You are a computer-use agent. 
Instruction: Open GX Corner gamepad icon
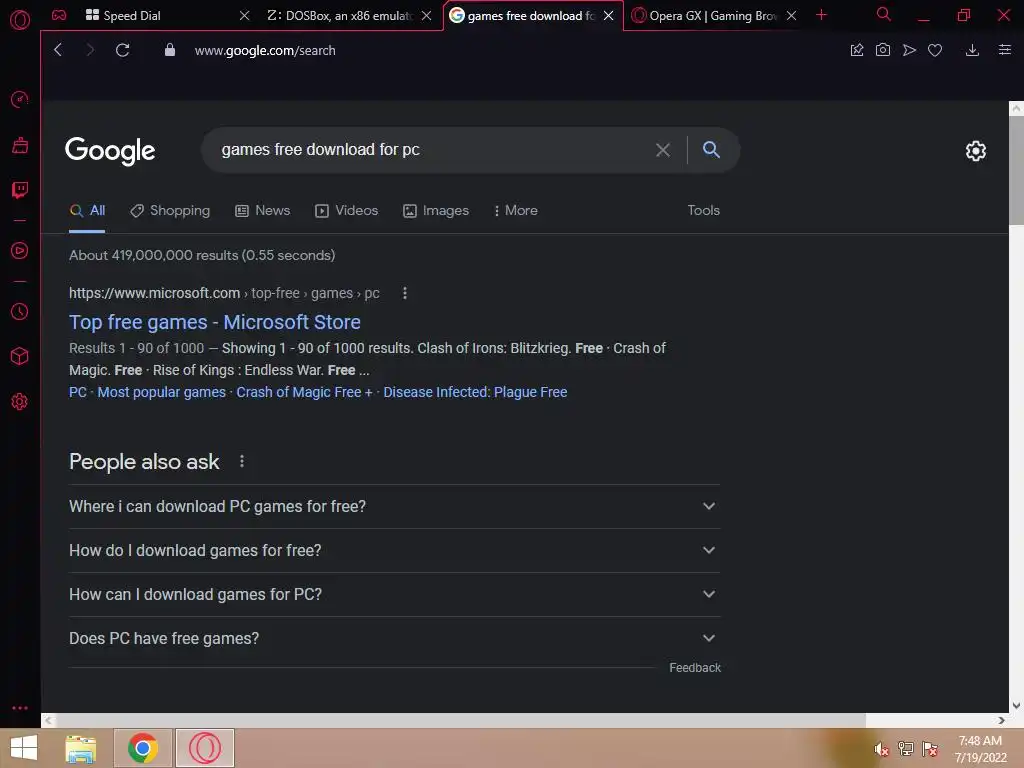coord(59,15)
